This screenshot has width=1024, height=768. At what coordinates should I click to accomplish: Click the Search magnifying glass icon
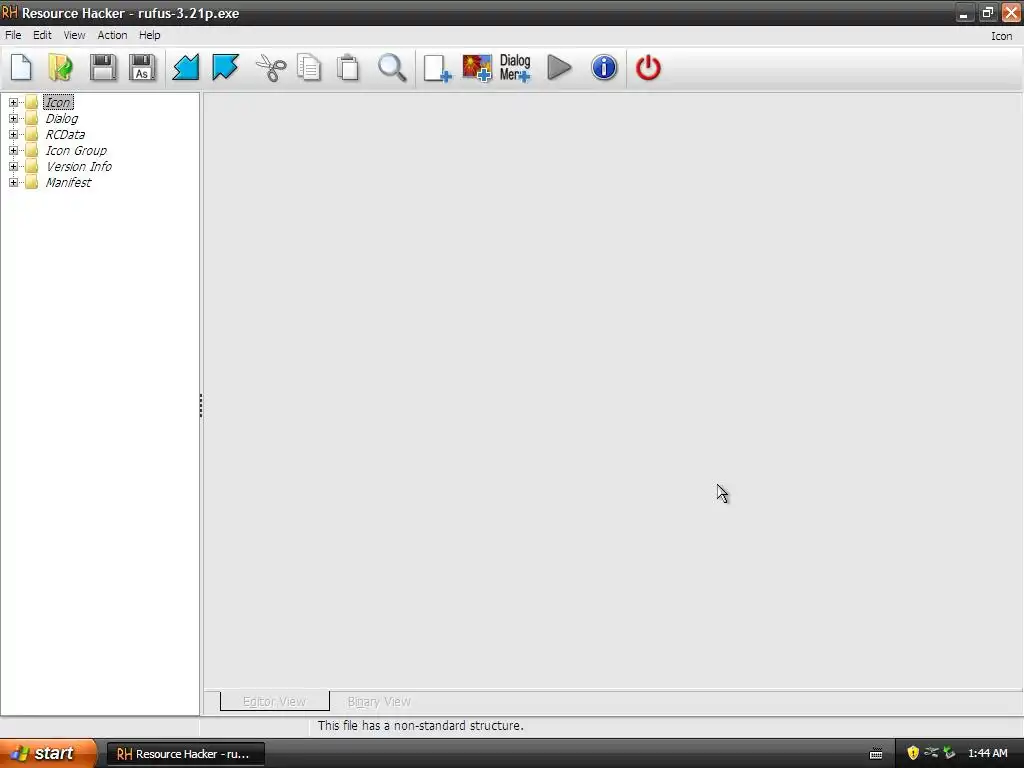392,67
